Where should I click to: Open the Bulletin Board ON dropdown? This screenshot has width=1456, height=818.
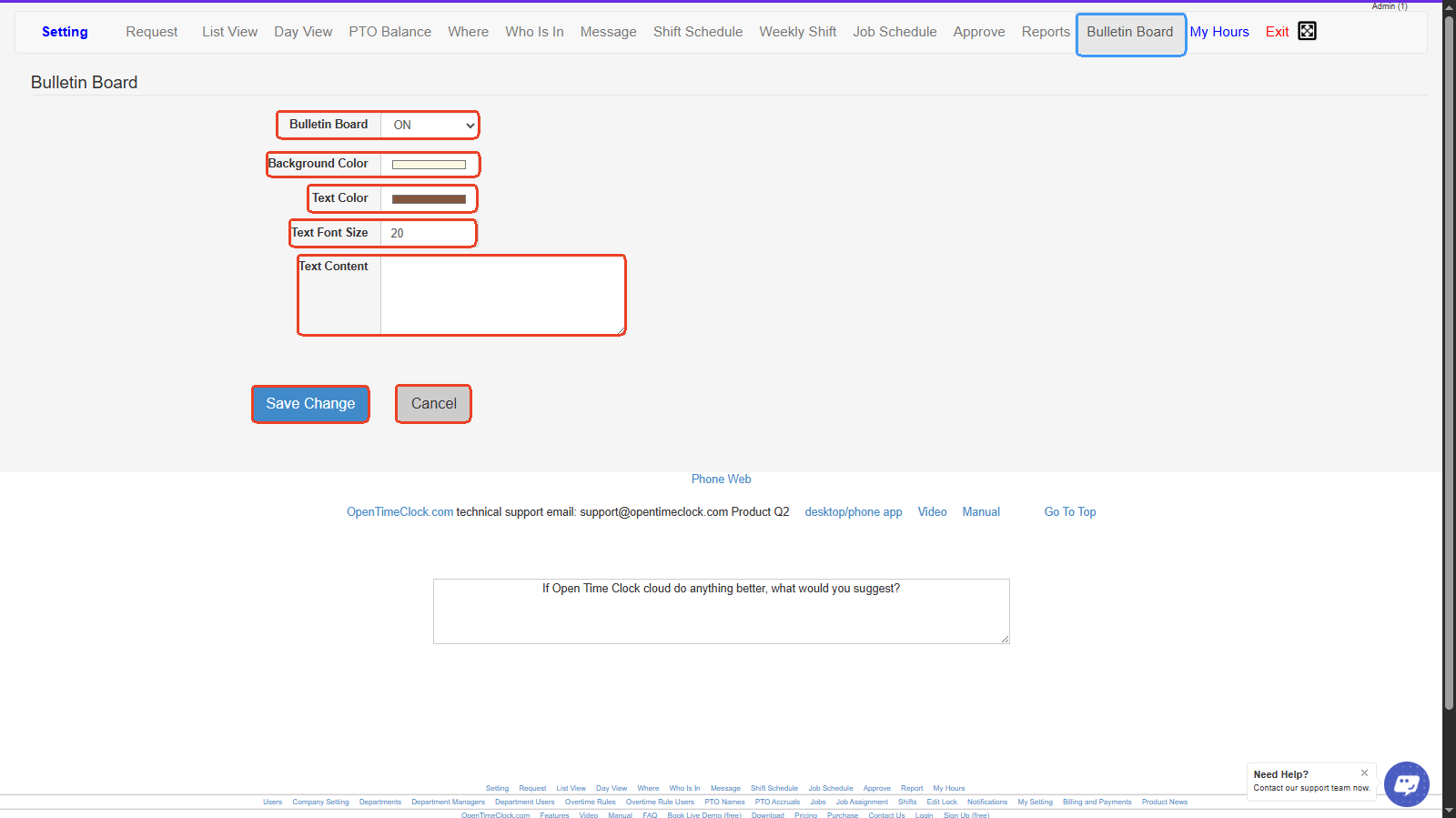pos(430,126)
